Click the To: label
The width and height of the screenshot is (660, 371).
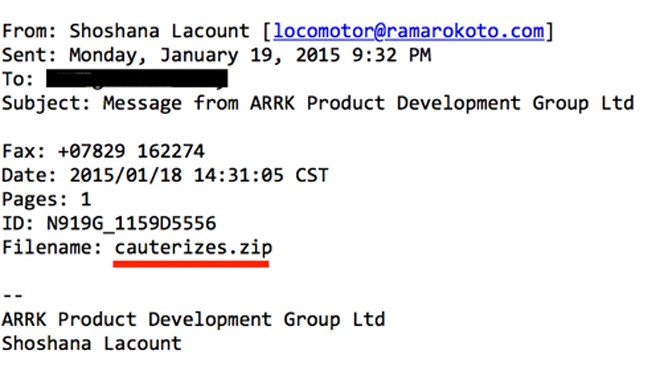pyautogui.click(x=18, y=79)
